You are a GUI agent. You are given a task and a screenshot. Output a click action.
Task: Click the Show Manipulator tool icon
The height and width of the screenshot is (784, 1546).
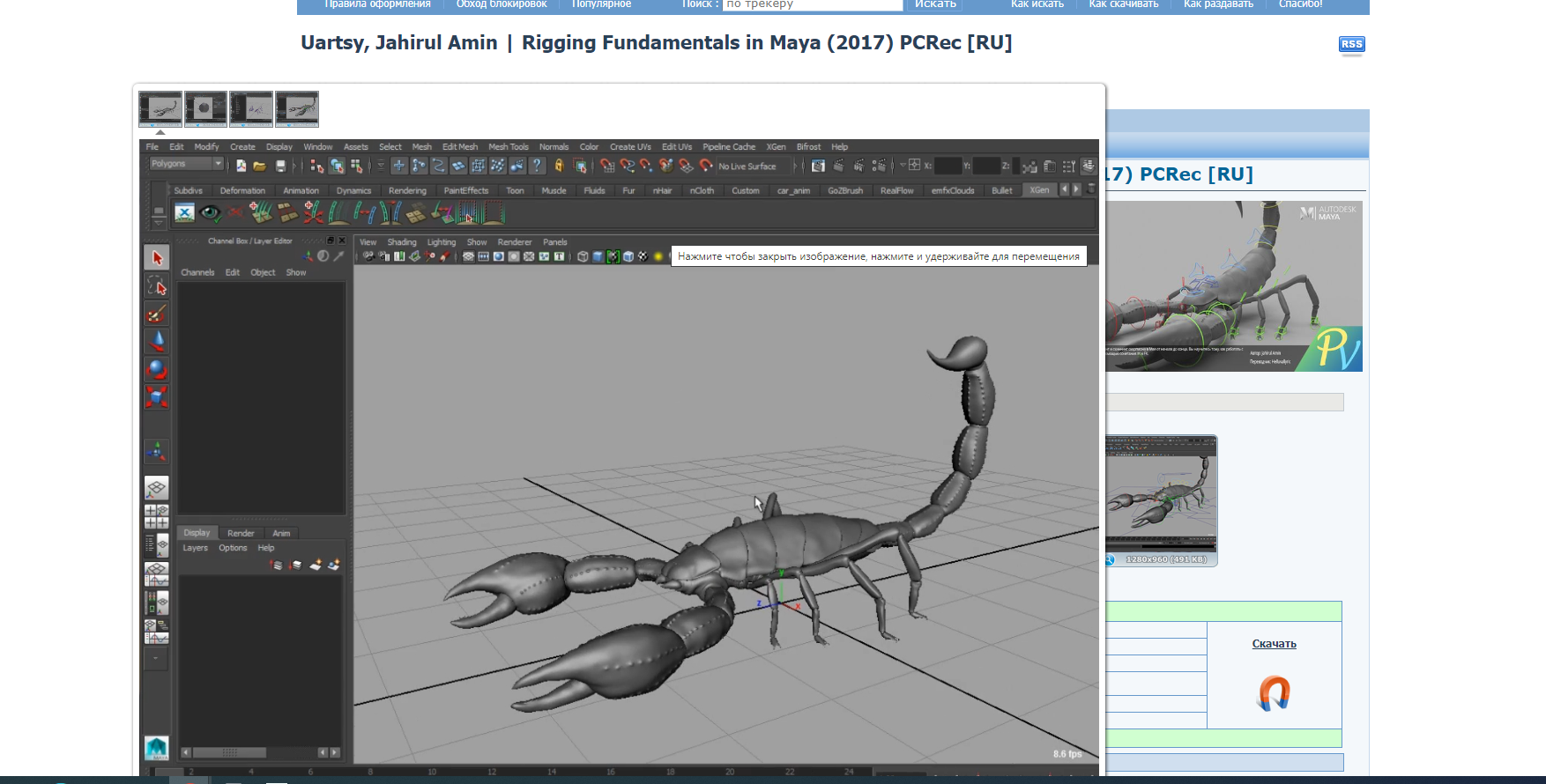[x=157, y=452]
